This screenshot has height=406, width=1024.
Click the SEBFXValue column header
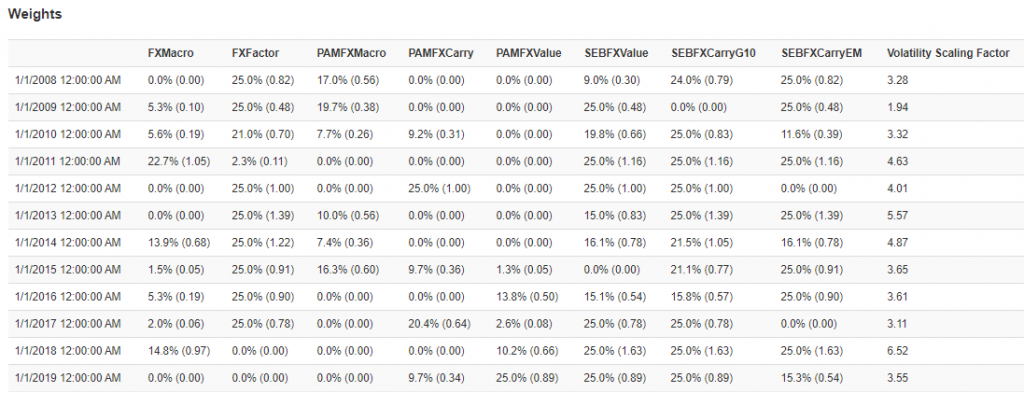pyautogui.click(x=616, y=54)
